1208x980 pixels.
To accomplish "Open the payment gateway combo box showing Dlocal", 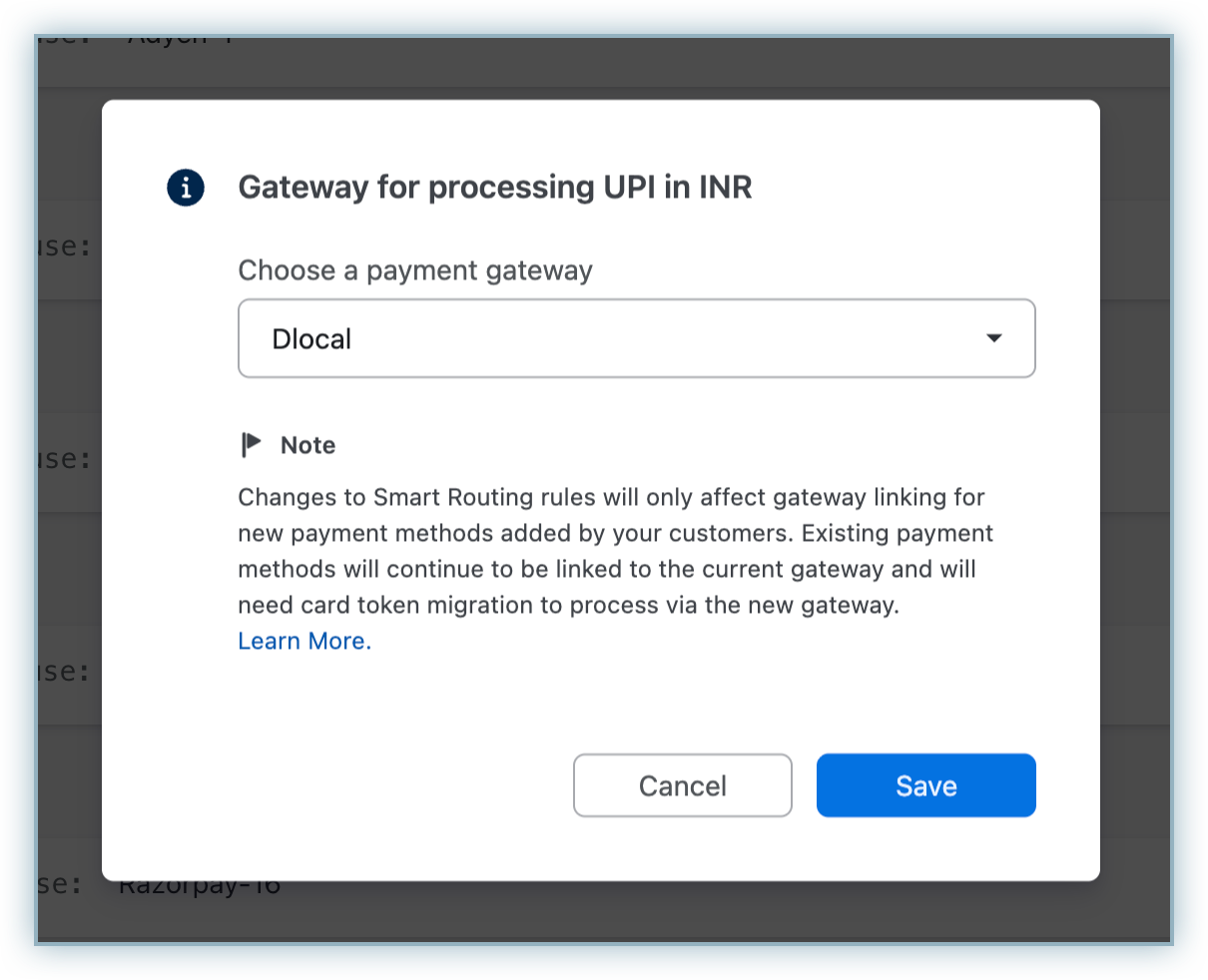I will [x=636, y=338].
